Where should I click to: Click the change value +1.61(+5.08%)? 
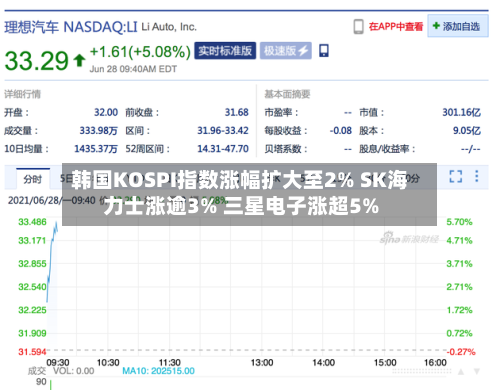click(x=140, y=52)
